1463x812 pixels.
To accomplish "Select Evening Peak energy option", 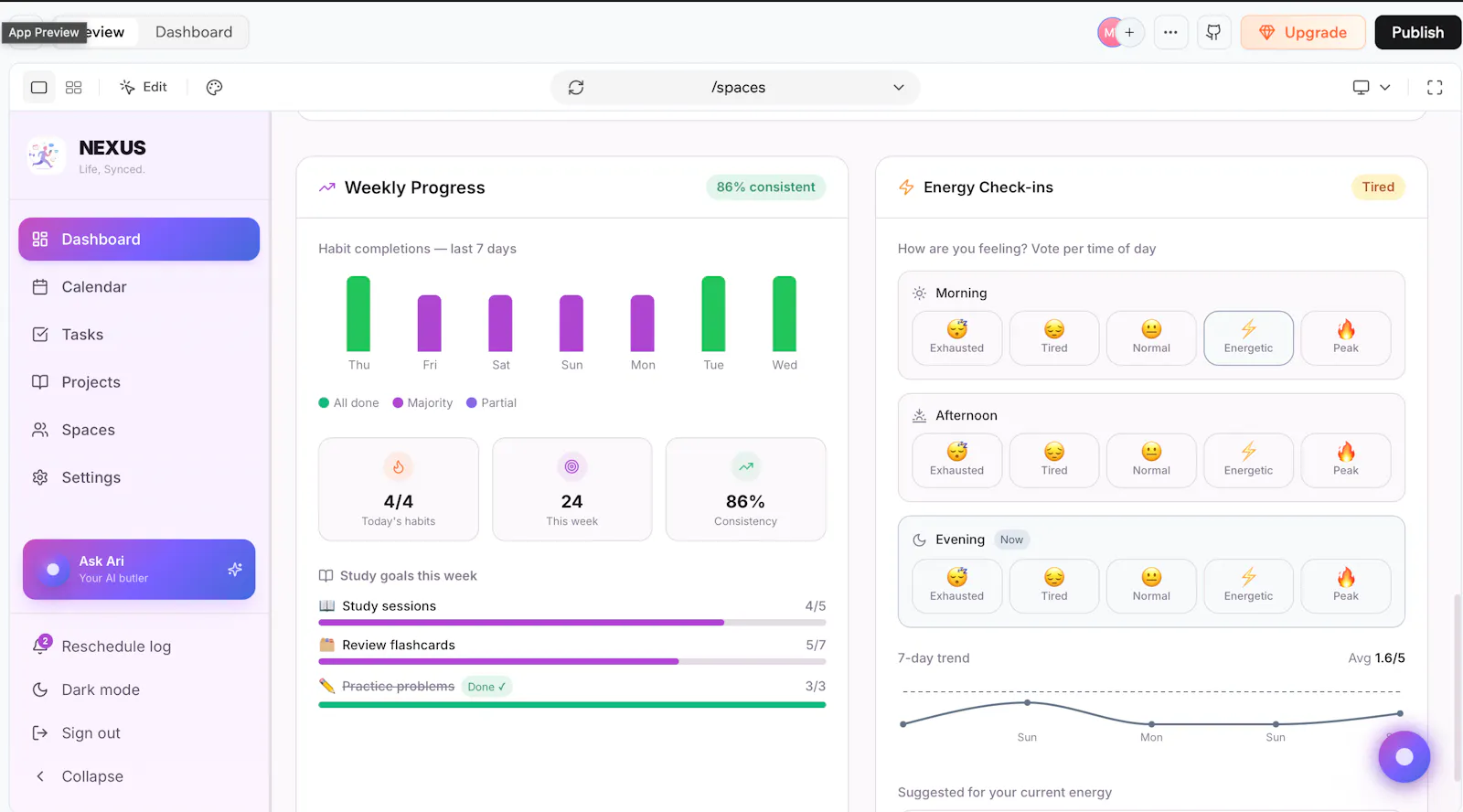I will 1346,586.
